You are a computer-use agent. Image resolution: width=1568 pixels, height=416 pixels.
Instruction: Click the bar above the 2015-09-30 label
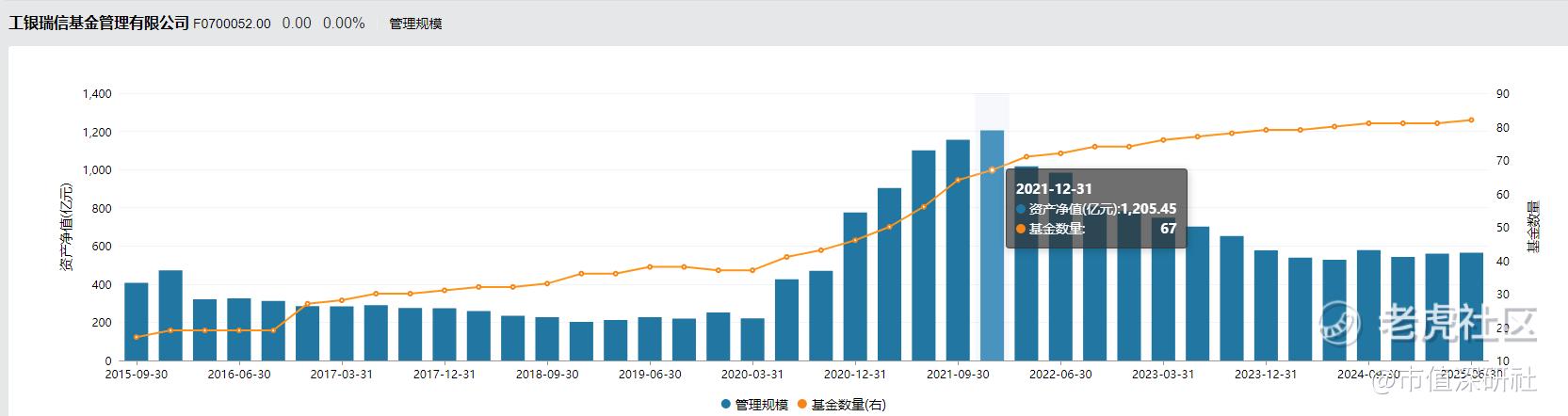click(x=137, y=322)
